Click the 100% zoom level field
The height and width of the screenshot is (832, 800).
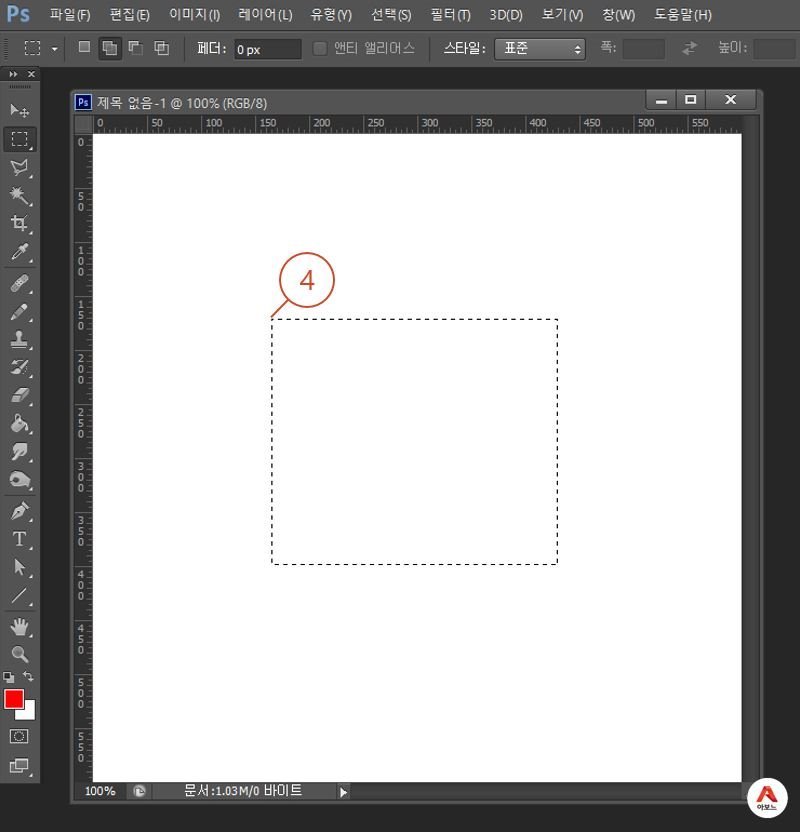100,791
